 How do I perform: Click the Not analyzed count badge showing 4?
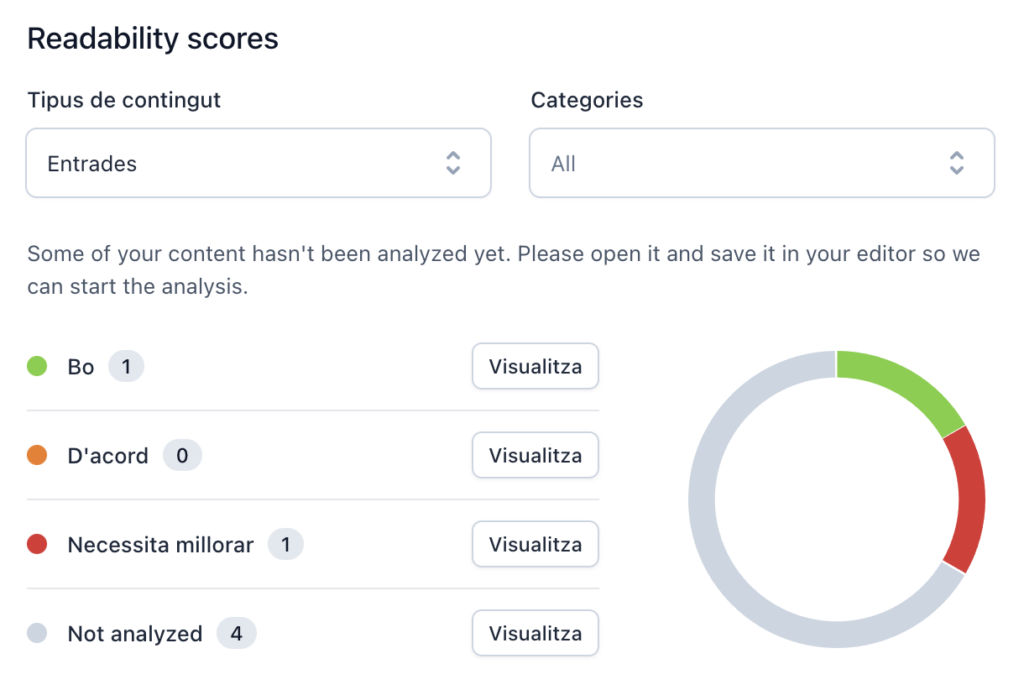coord(236,634)
